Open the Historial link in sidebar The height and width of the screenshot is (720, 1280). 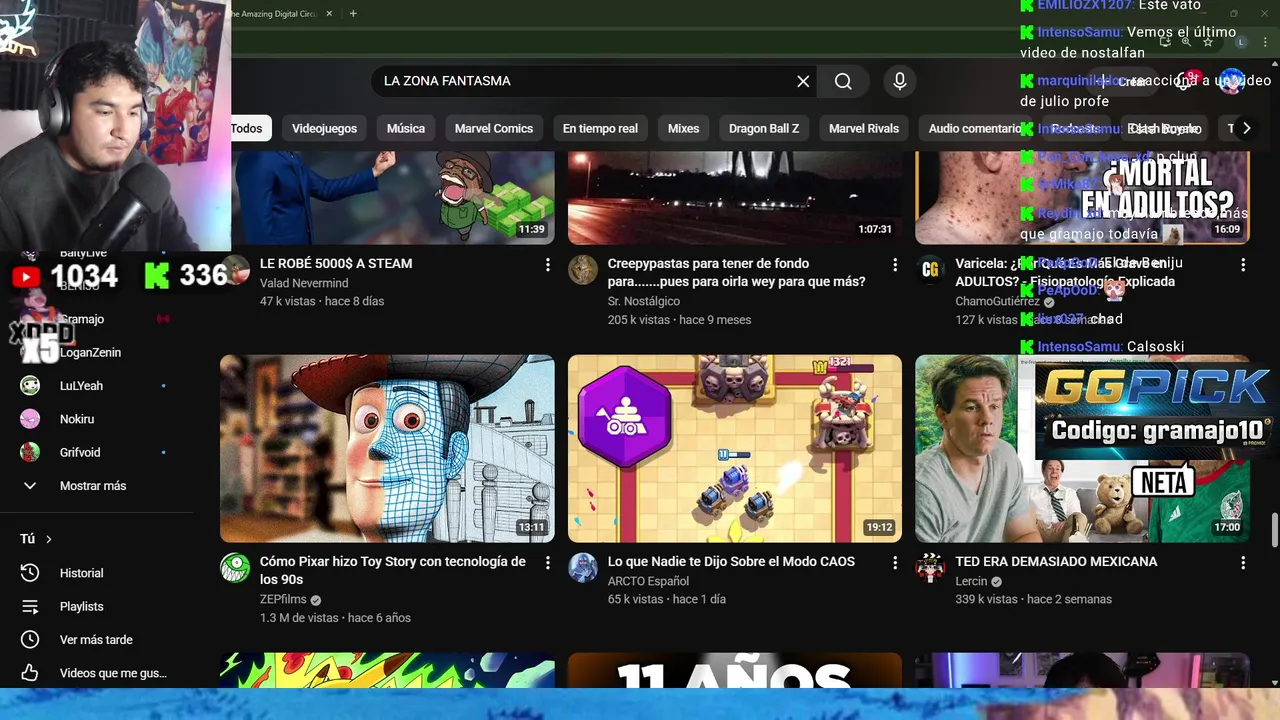81,573
